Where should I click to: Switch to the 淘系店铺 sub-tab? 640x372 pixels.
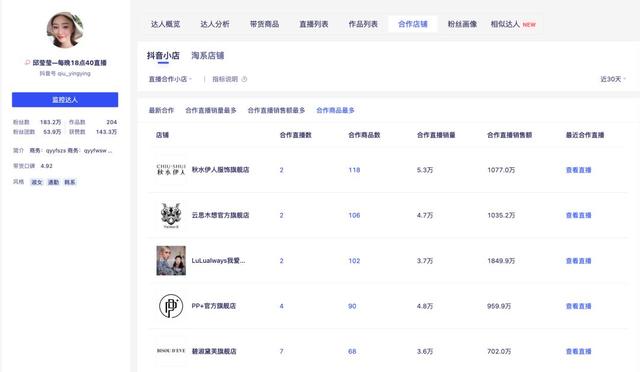click(x=208, y=56)
